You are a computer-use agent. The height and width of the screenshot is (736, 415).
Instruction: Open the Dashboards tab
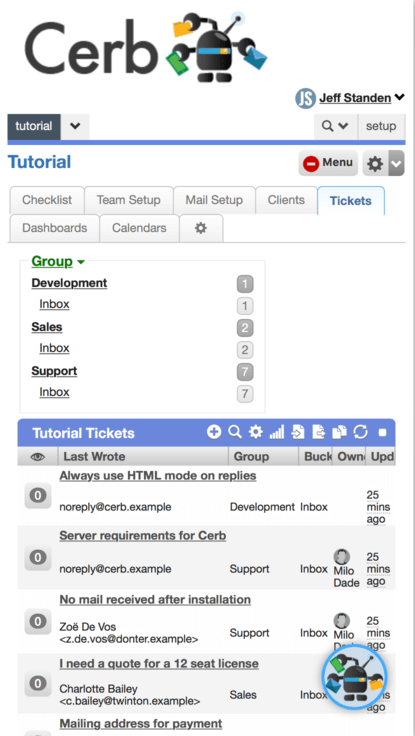[54, 228]
